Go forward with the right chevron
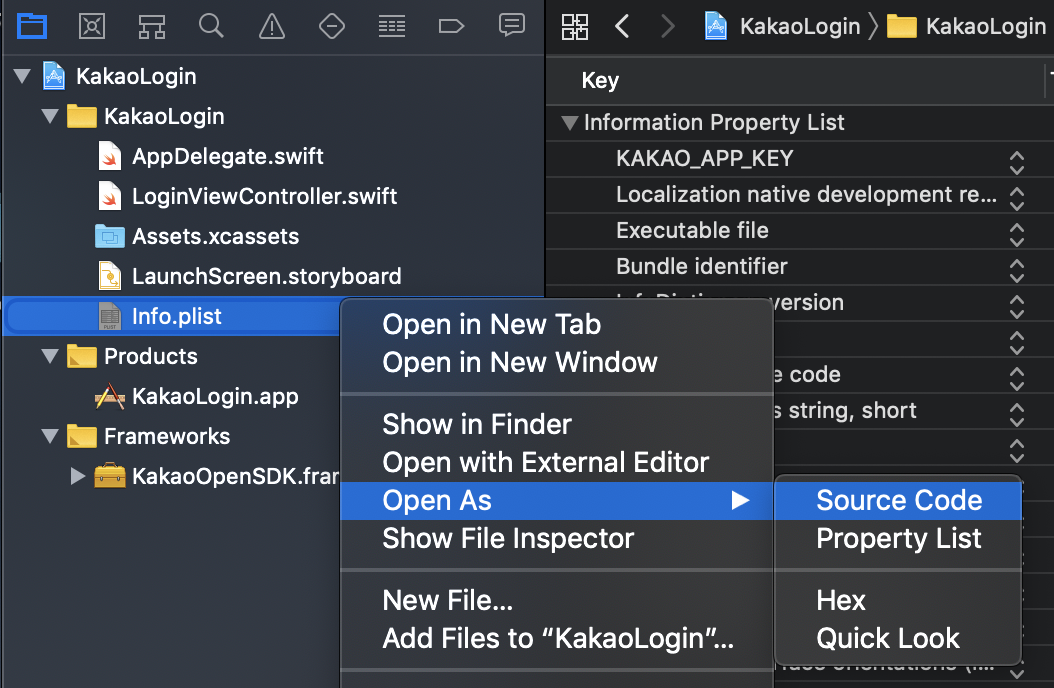This screenshot has width=1054, height=688. point(667,26)
